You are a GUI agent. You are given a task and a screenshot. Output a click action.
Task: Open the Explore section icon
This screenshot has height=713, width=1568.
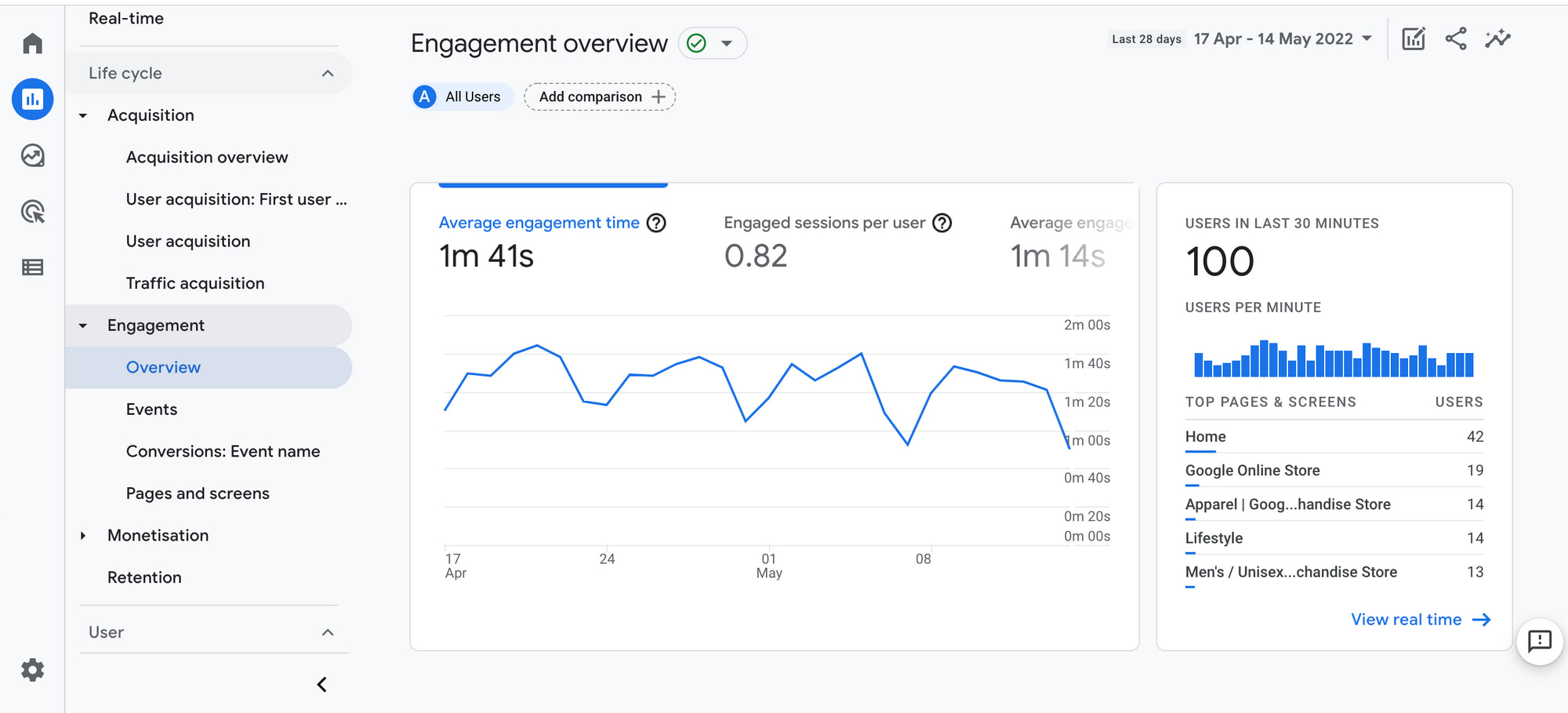(x=32, y=155)
